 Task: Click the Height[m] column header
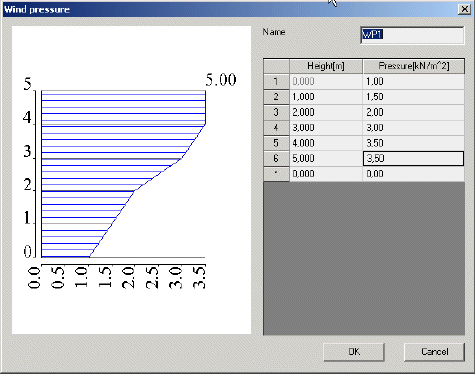tap(326, 66)
